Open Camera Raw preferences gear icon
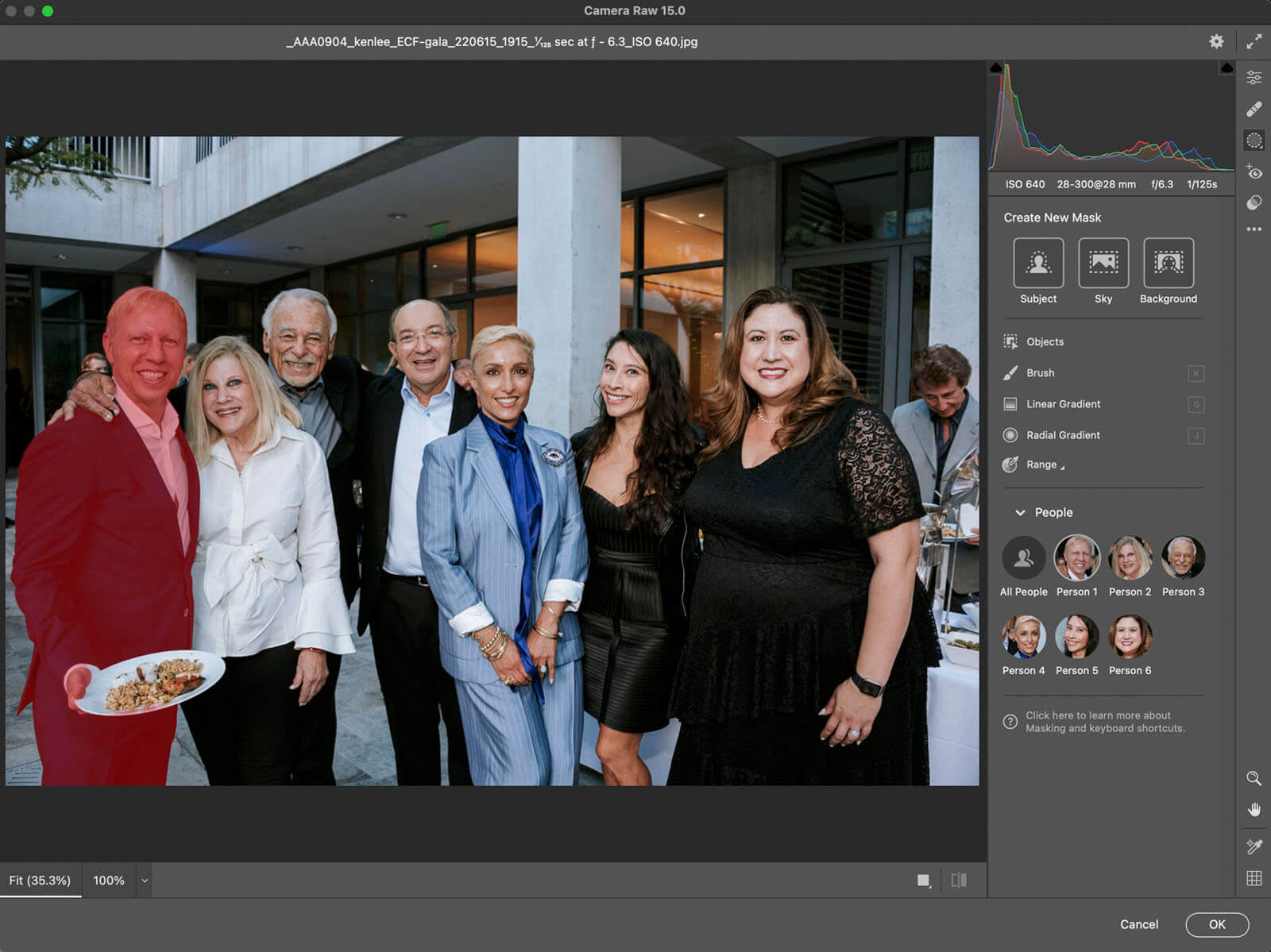 [x=1216, y=41]
